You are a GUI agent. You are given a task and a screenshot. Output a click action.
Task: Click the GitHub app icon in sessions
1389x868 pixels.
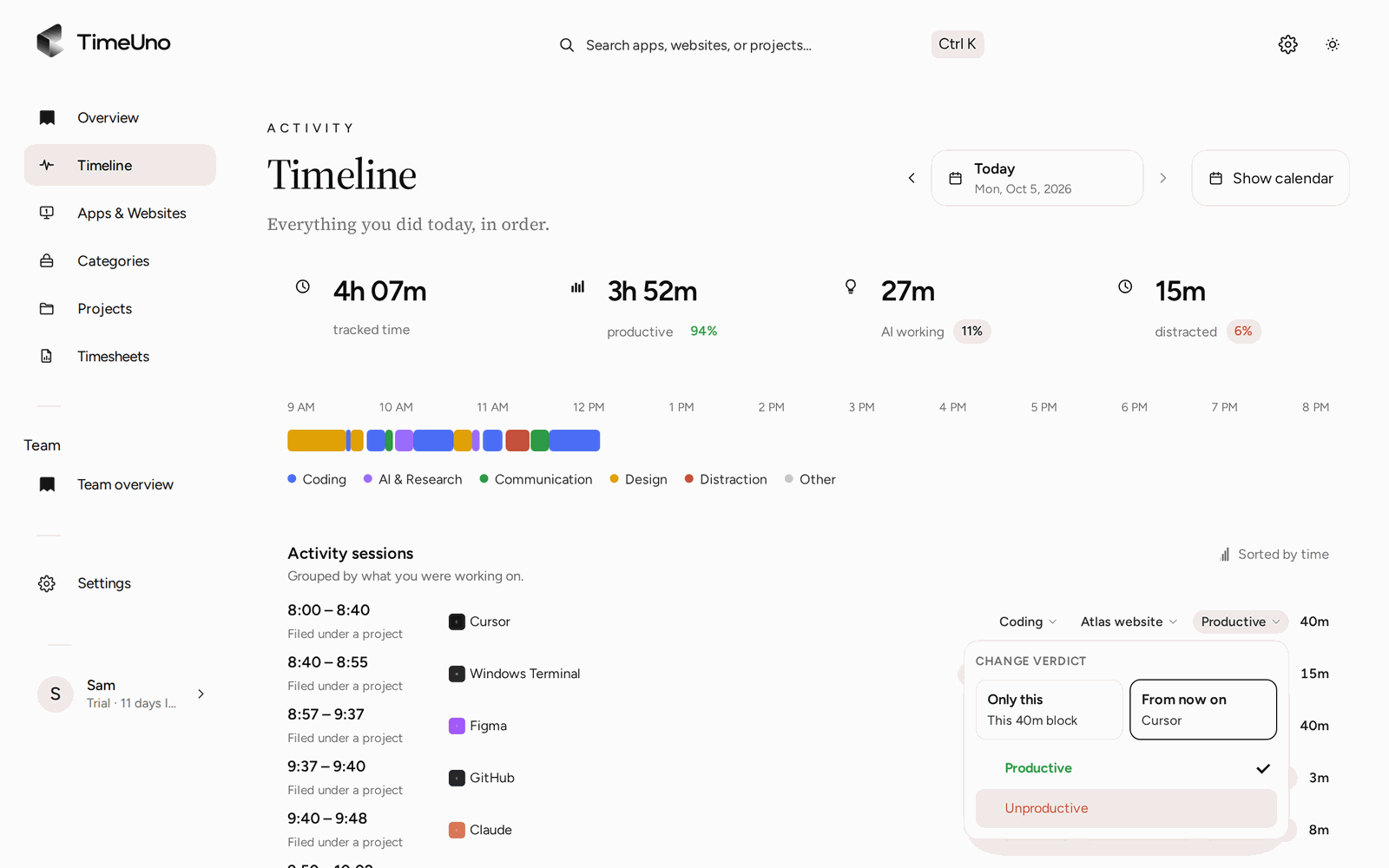457,778
